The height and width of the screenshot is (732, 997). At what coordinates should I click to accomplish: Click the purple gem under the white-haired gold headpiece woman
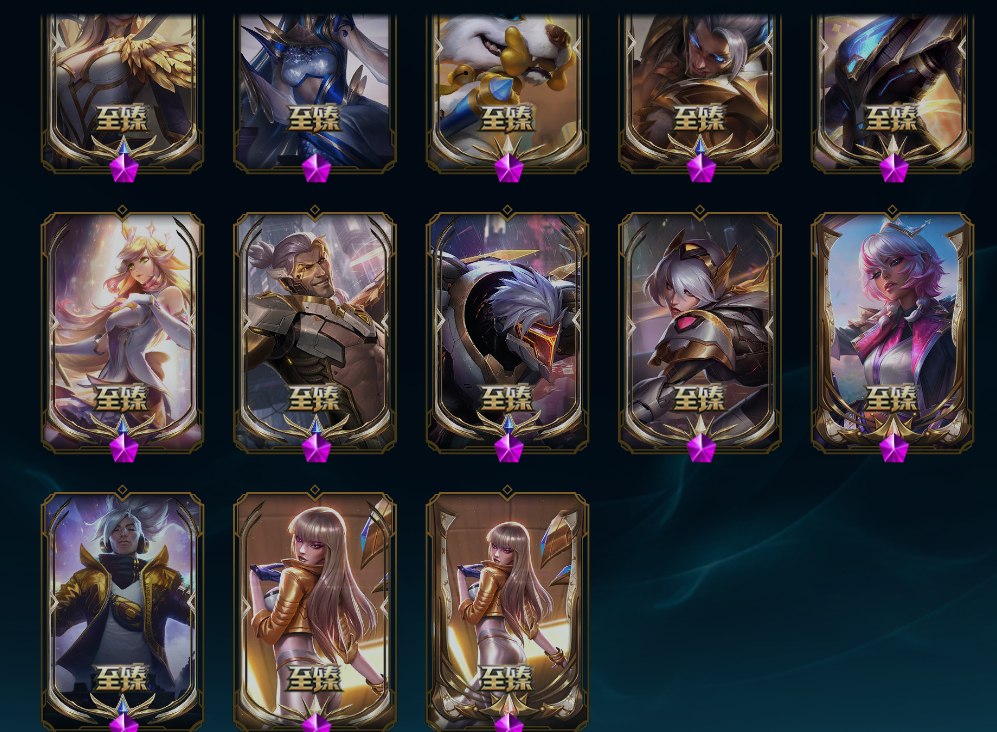coord(701,448)
